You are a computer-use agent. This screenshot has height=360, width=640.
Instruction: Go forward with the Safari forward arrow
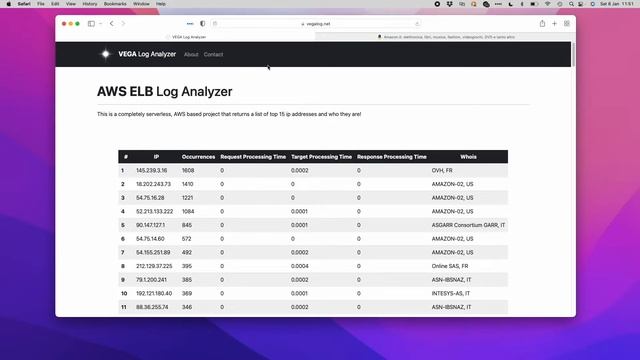point(123,24)
